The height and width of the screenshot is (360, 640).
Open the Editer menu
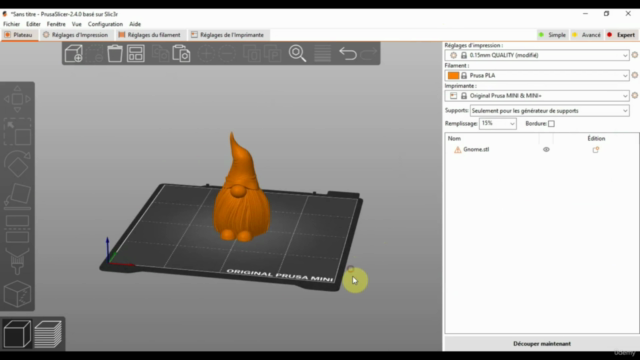point(33,24)
